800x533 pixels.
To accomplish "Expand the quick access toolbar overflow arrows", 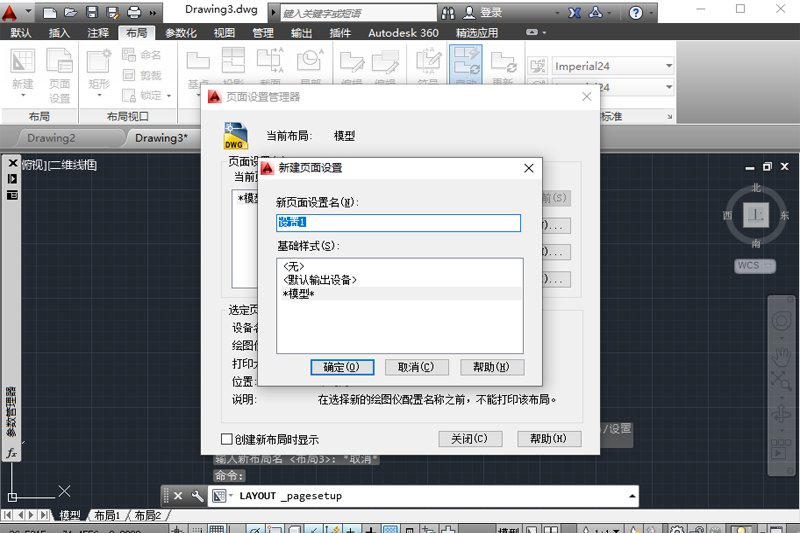I will point(153,13).
